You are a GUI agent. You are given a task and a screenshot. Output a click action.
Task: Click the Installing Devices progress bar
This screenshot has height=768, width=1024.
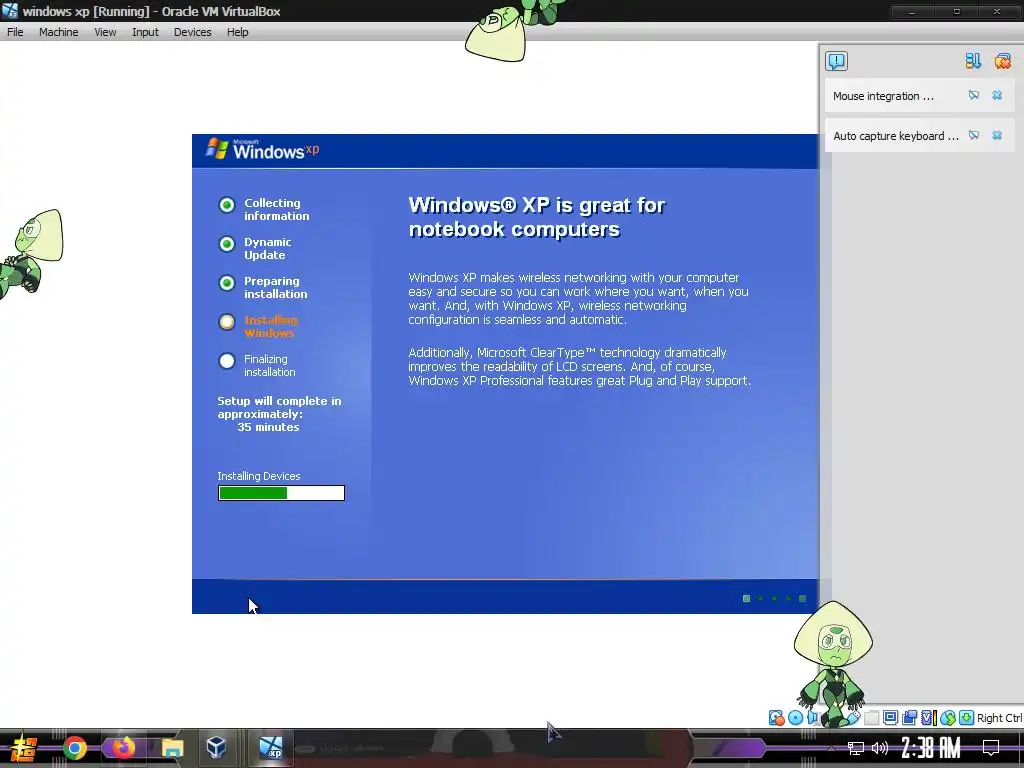(281, 493)
